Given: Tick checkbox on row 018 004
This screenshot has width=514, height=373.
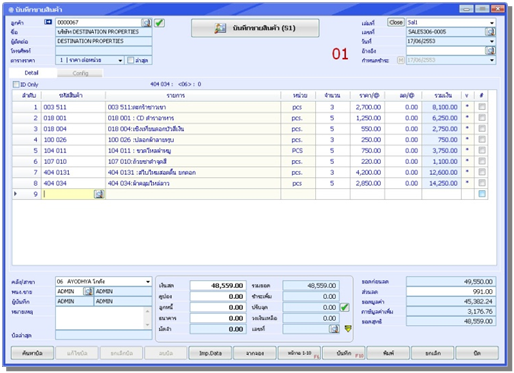Looking at the screenshot, I should point(482,129).
